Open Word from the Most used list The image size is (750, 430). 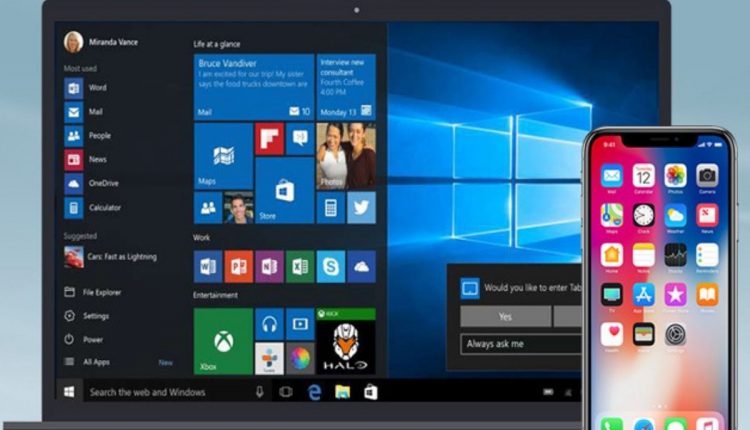tap(86, 88)
